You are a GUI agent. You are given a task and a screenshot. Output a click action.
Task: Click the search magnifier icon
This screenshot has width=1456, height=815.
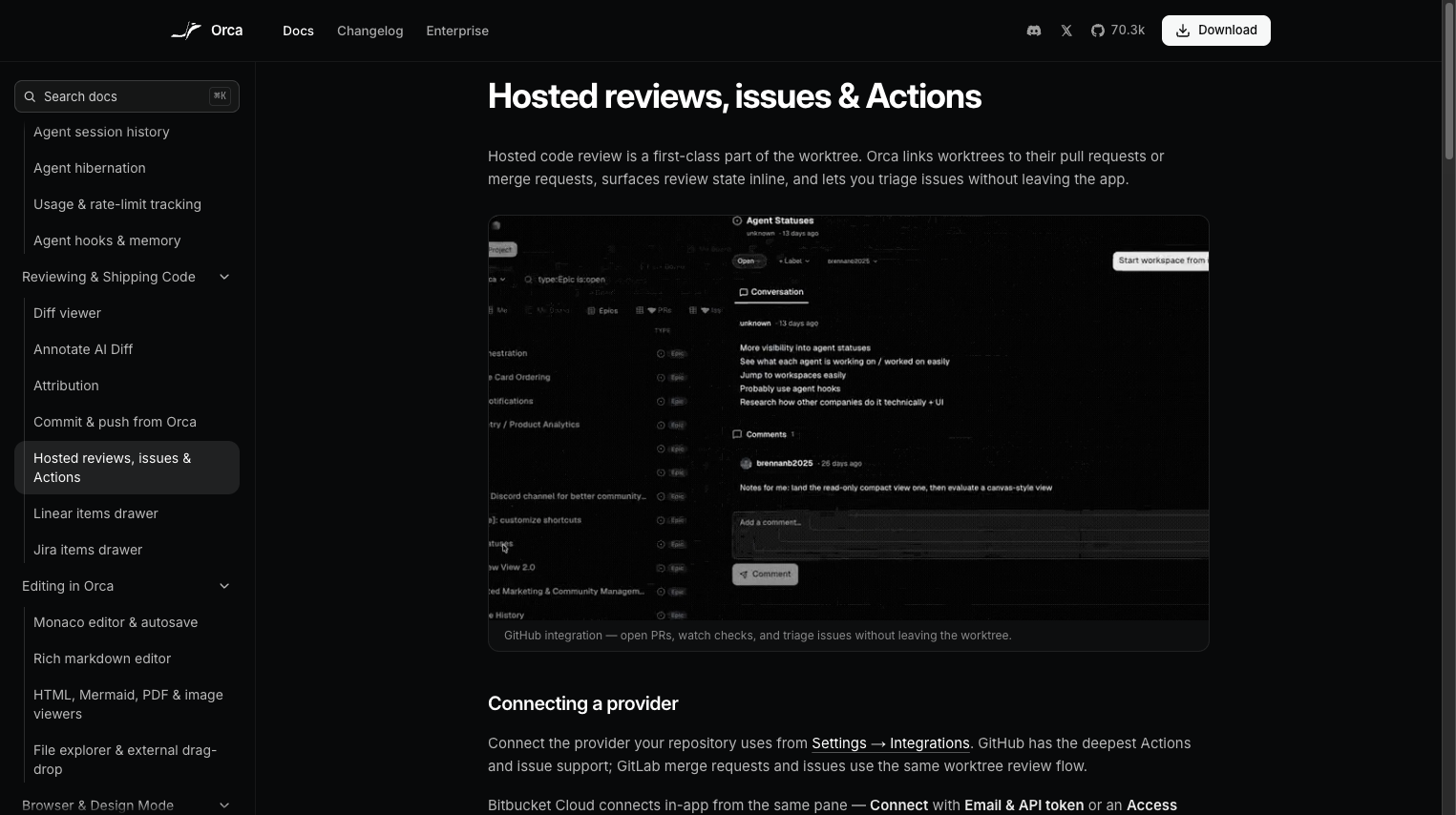tap(30, 96)
